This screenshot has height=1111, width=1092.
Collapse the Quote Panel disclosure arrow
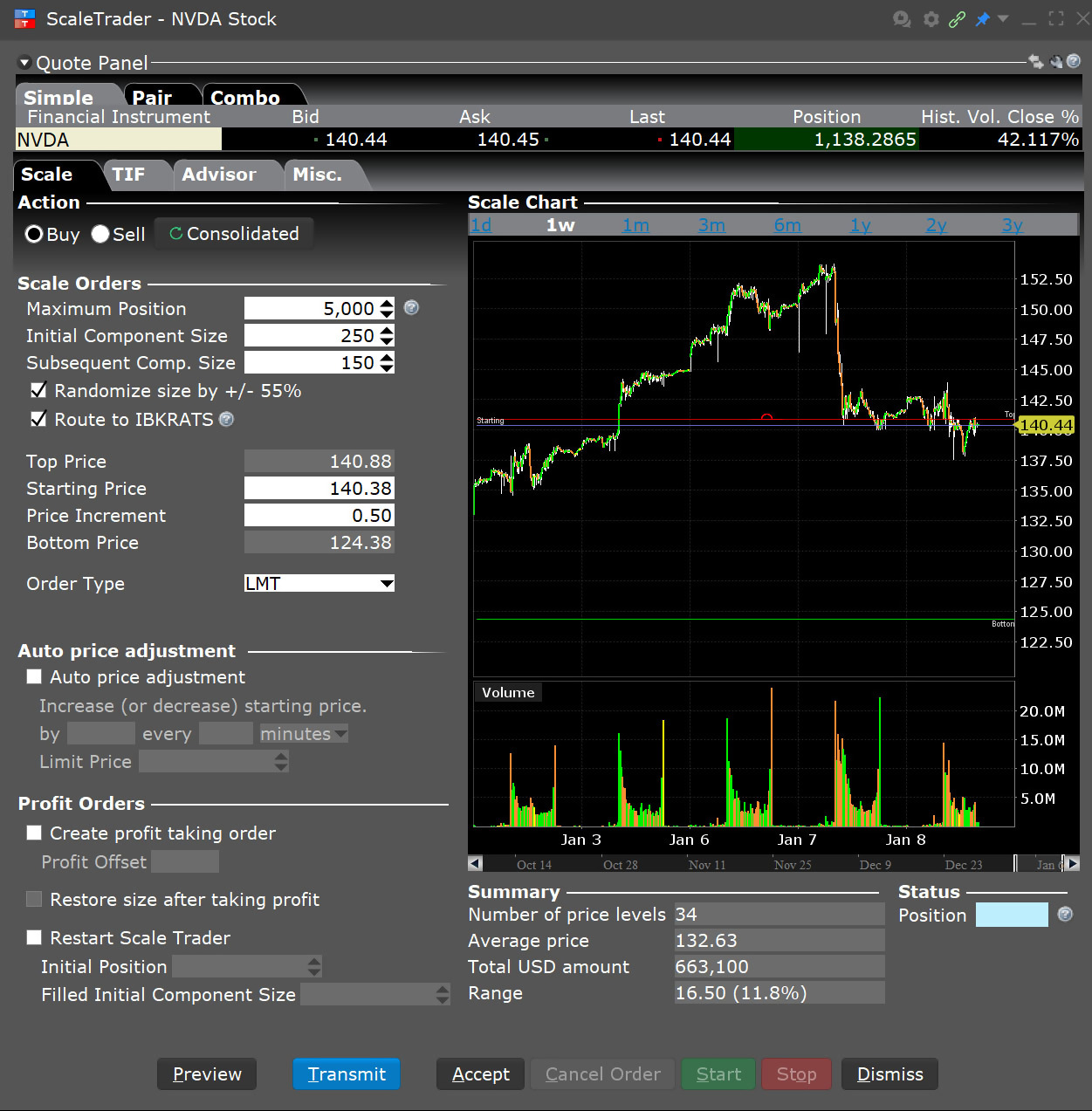coord(24,62)
